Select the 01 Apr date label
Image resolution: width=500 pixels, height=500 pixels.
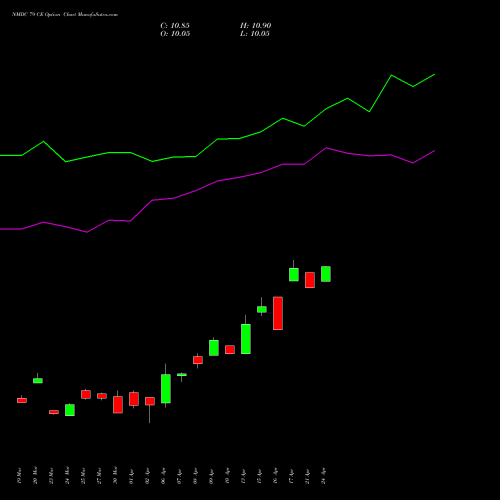tap(131, 477)
